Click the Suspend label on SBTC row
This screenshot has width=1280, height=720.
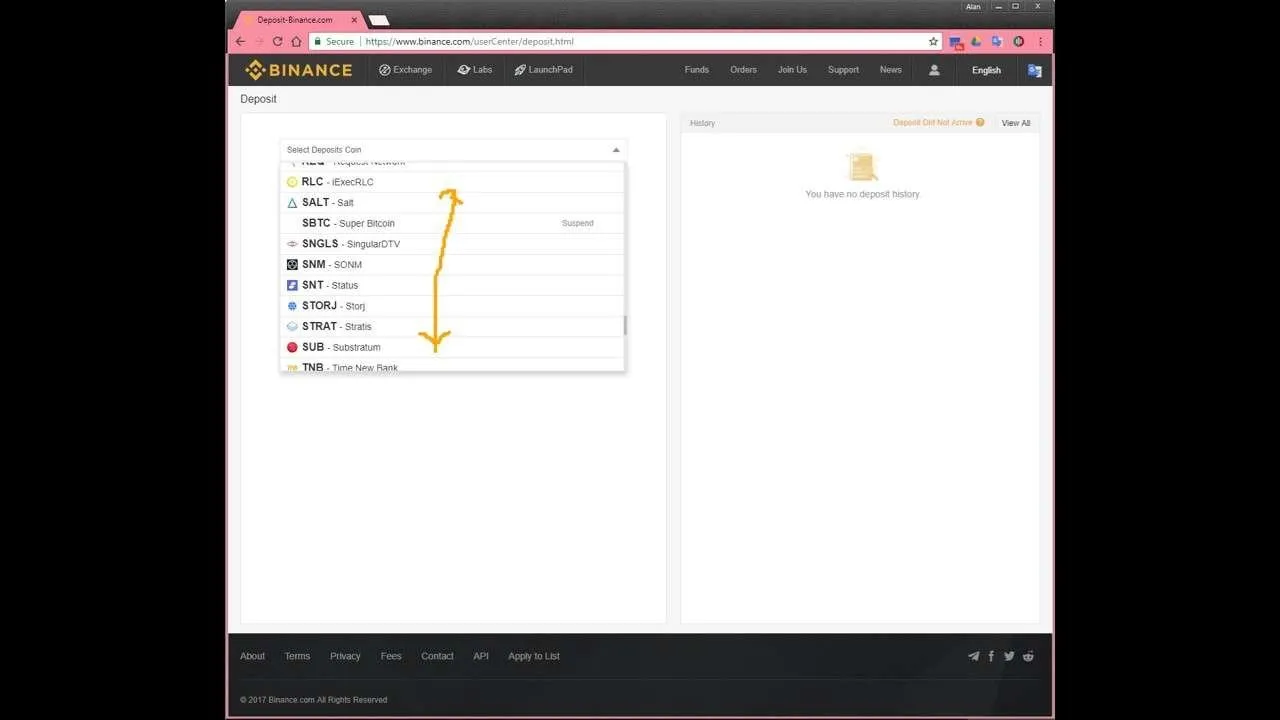[x=577, y=223]
